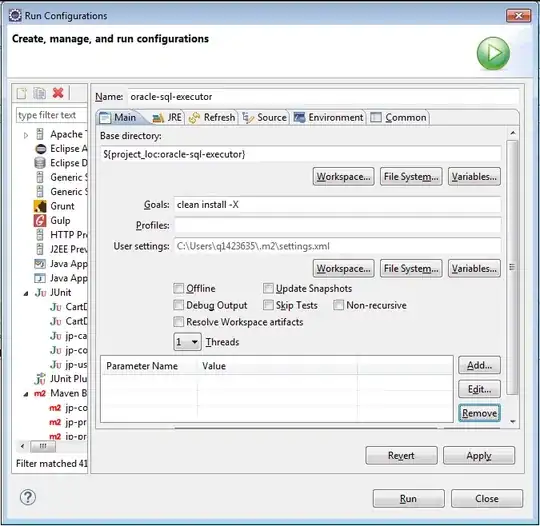The image size is (540, 526).
Task: Collapse the Maven Build tree node
Action: (x=26, y=394)
